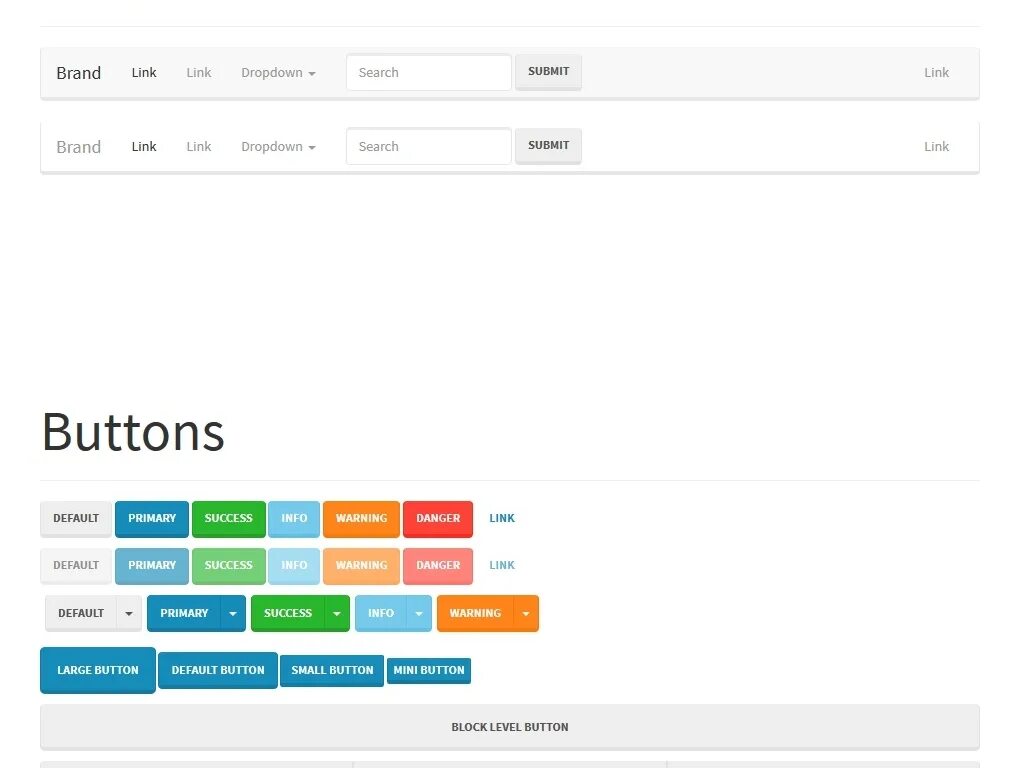Image resolution: width=1024 pixels, height=768 pixels.
Task: Click the faded WARNING disabled button
Action: [361, 566]
